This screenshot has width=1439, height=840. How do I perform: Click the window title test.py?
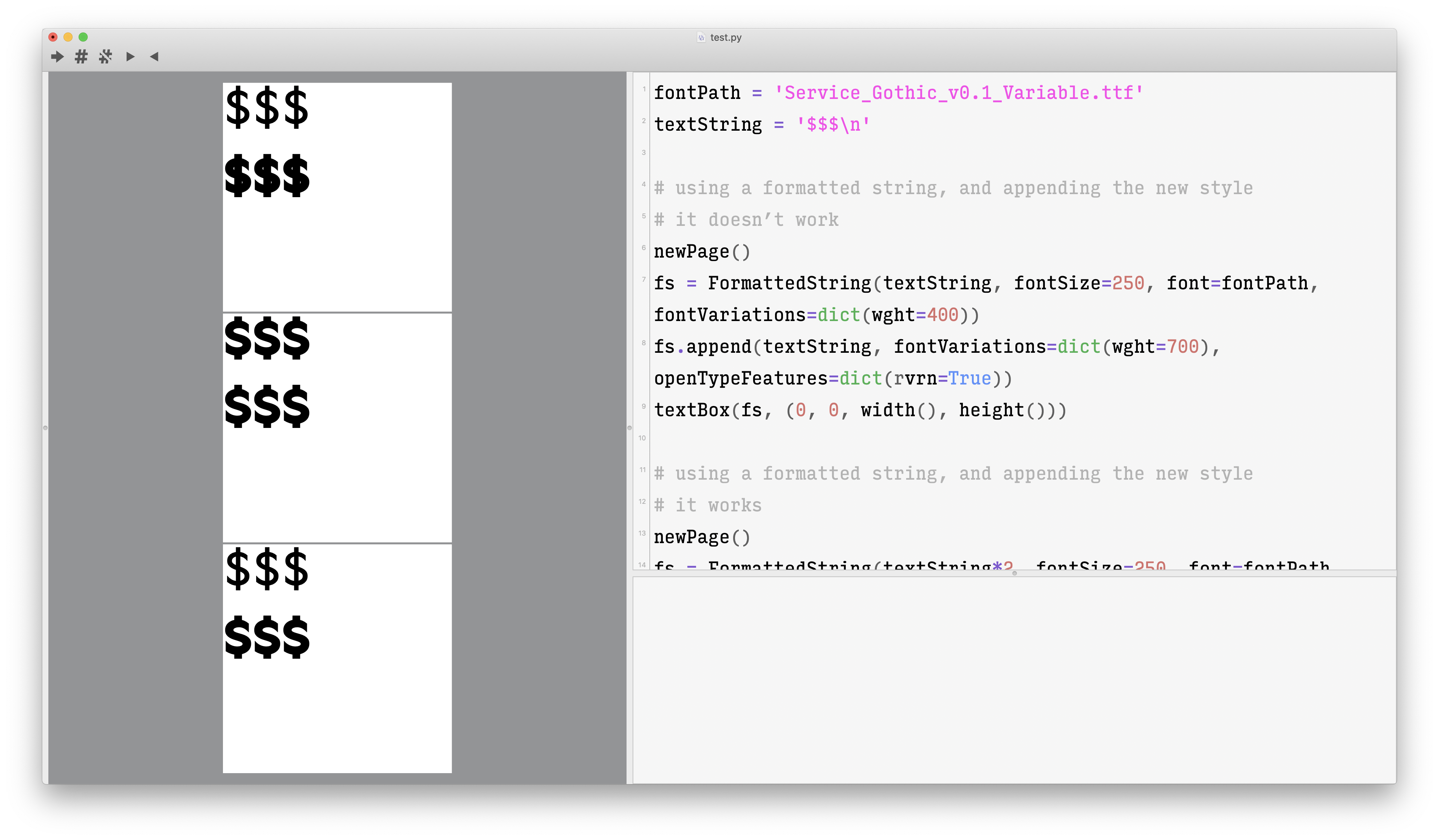(726, 37)
